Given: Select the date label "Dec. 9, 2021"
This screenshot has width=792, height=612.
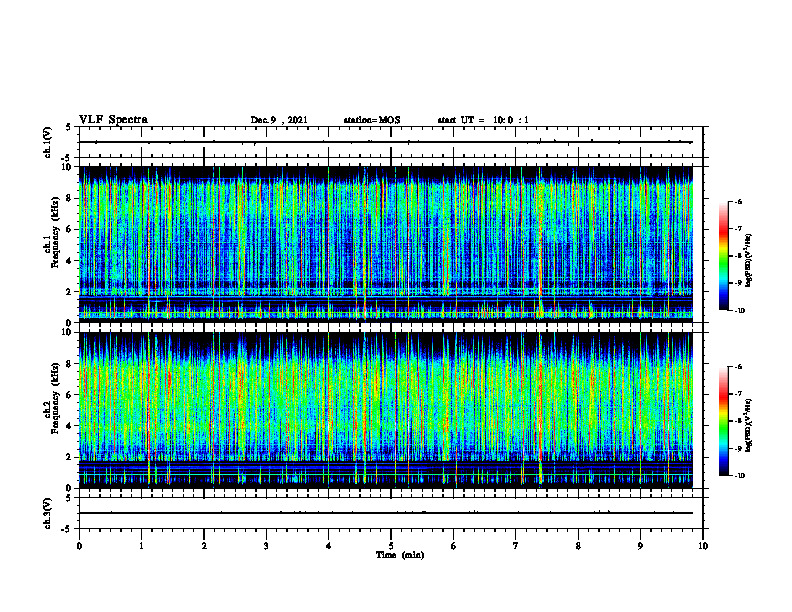Looking at the screenshot, I should [x=279, y=120].
